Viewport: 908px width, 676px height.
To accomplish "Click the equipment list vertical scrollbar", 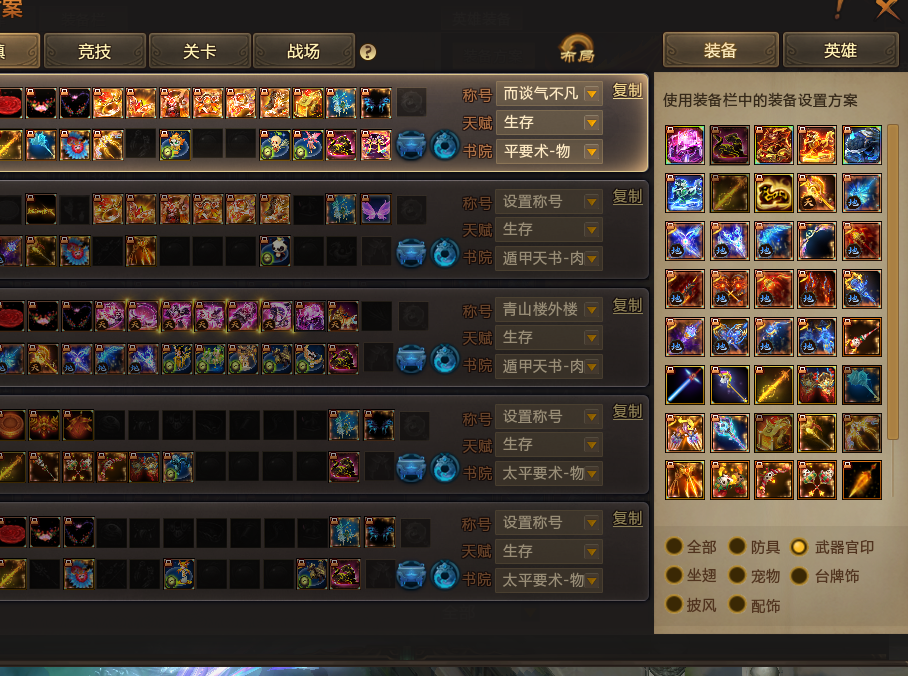I will click(x=892, y=282).
